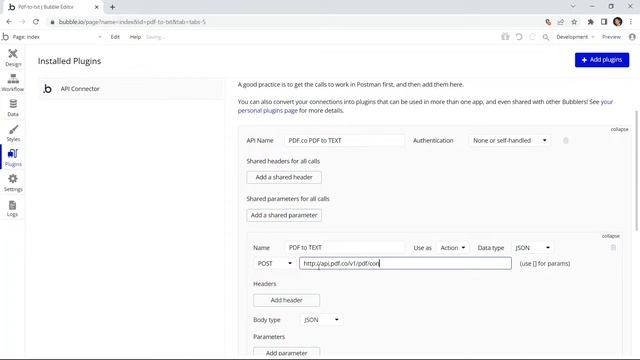Open the Workflow section

[x=13, y=82]
